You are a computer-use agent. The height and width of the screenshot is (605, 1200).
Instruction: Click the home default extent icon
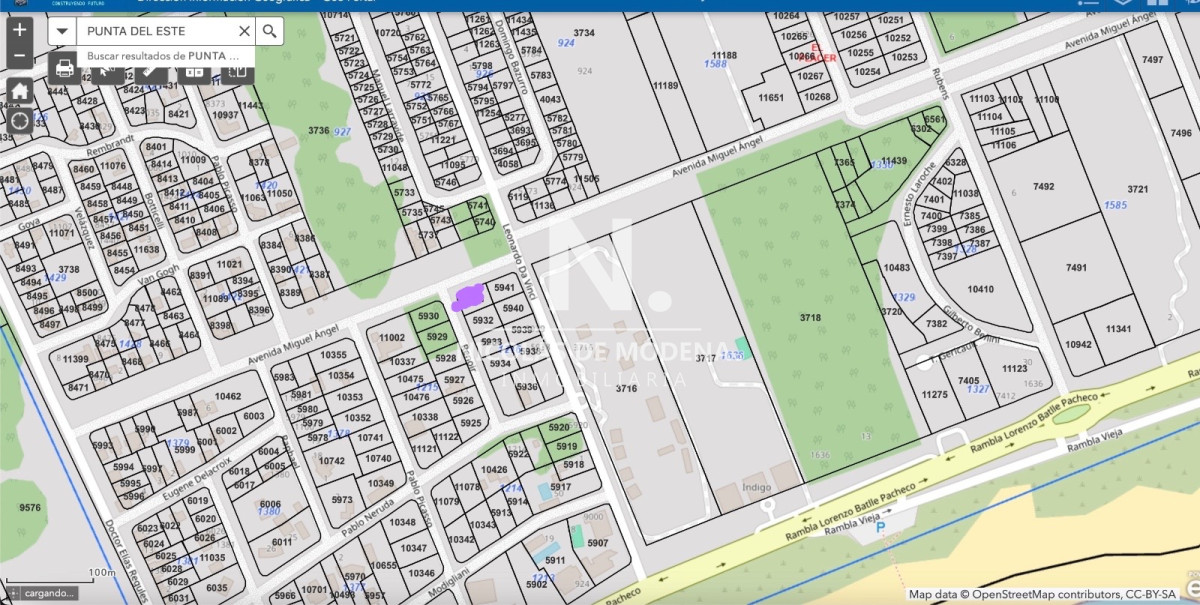pyautogui.click(x=19, y=91)
